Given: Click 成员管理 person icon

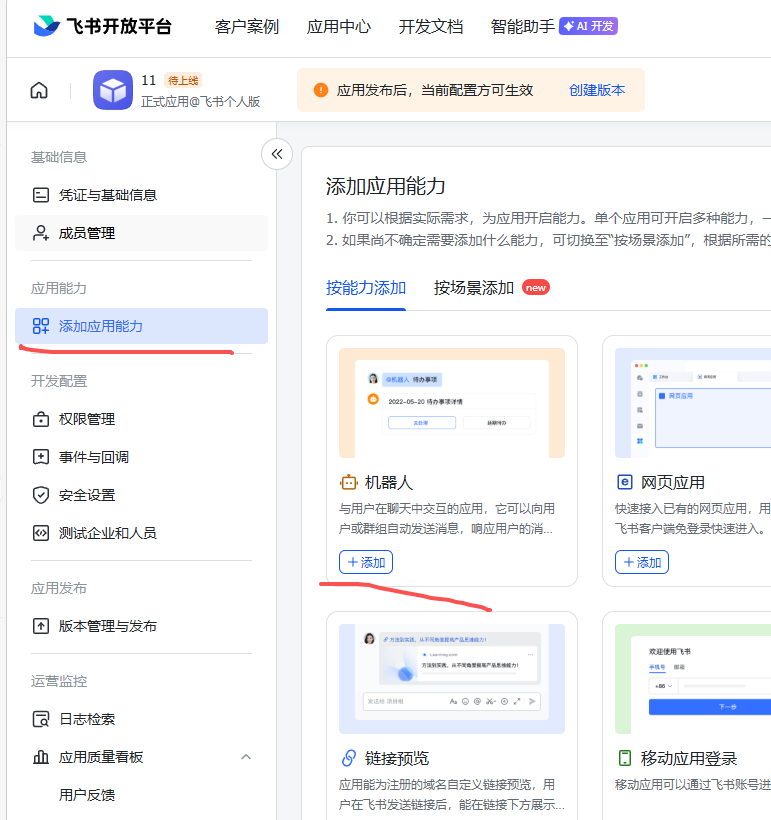Looking at the screenshot, I should (x=41, y=233).
